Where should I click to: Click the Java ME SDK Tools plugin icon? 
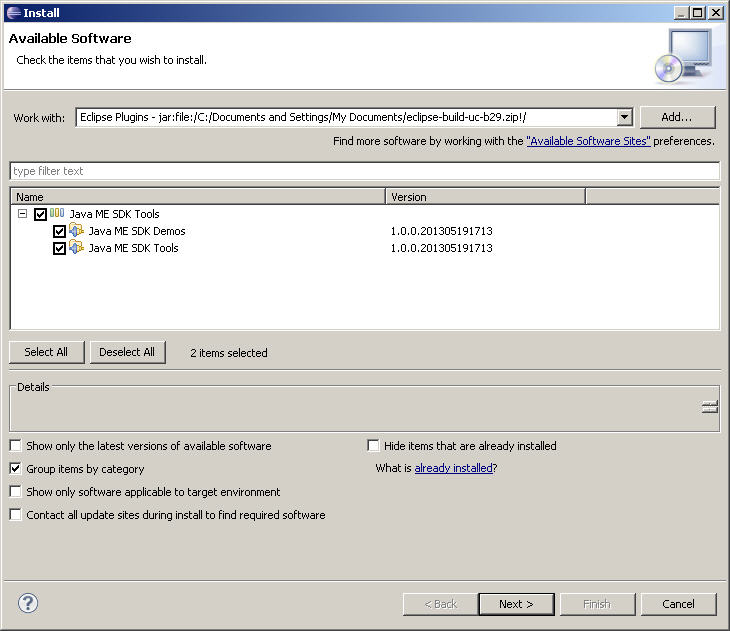tap(76, 248)
